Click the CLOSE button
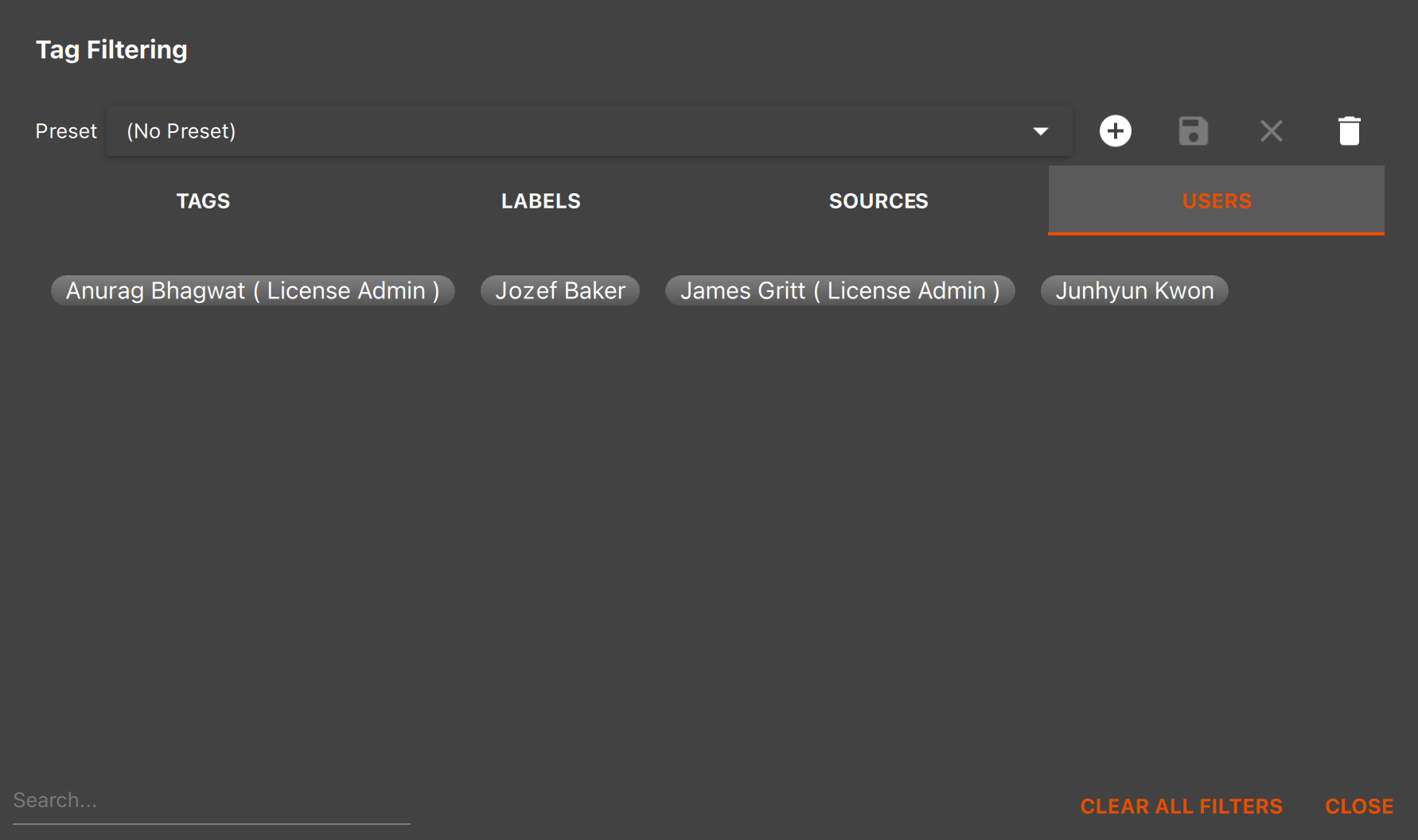 coord(1359,807)
